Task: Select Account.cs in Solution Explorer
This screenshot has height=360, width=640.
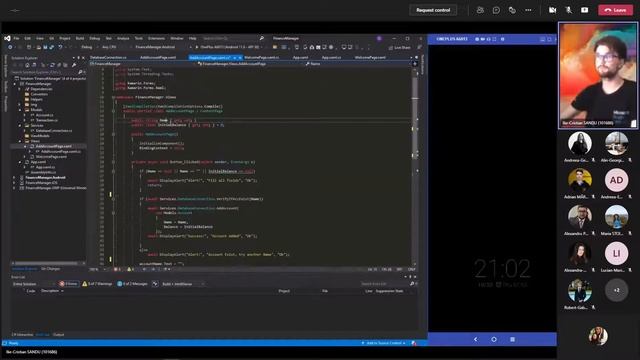Action: [44, 115]
